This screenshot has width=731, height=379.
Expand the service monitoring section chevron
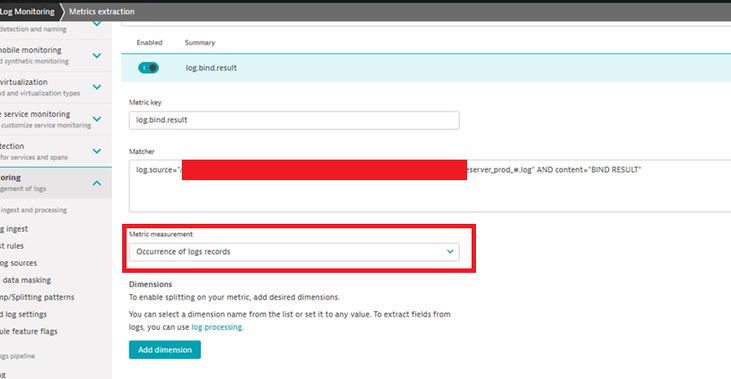point(97,119)
